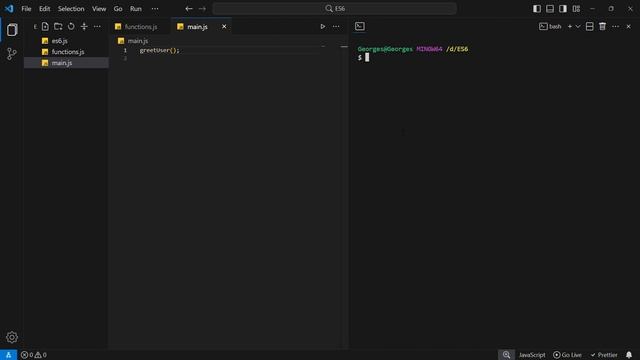Run the code with the play icon

(x=322, y=27)
